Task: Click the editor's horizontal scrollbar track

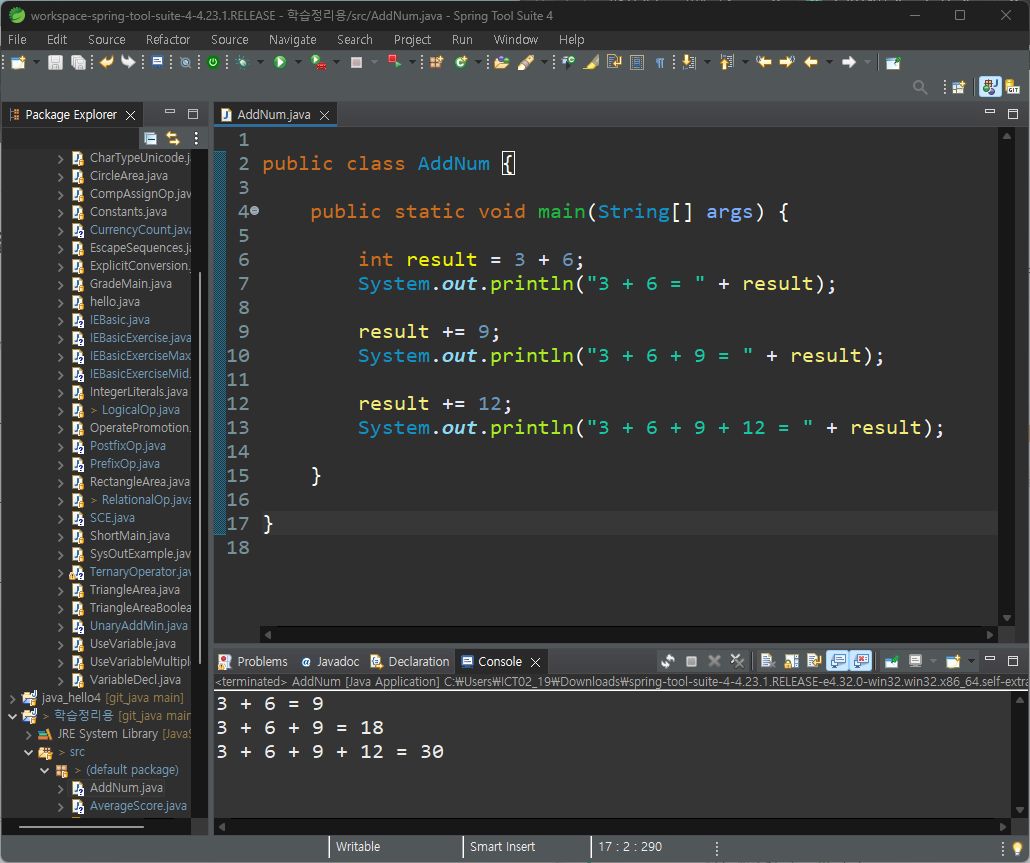Action: [x=629, y=634]
